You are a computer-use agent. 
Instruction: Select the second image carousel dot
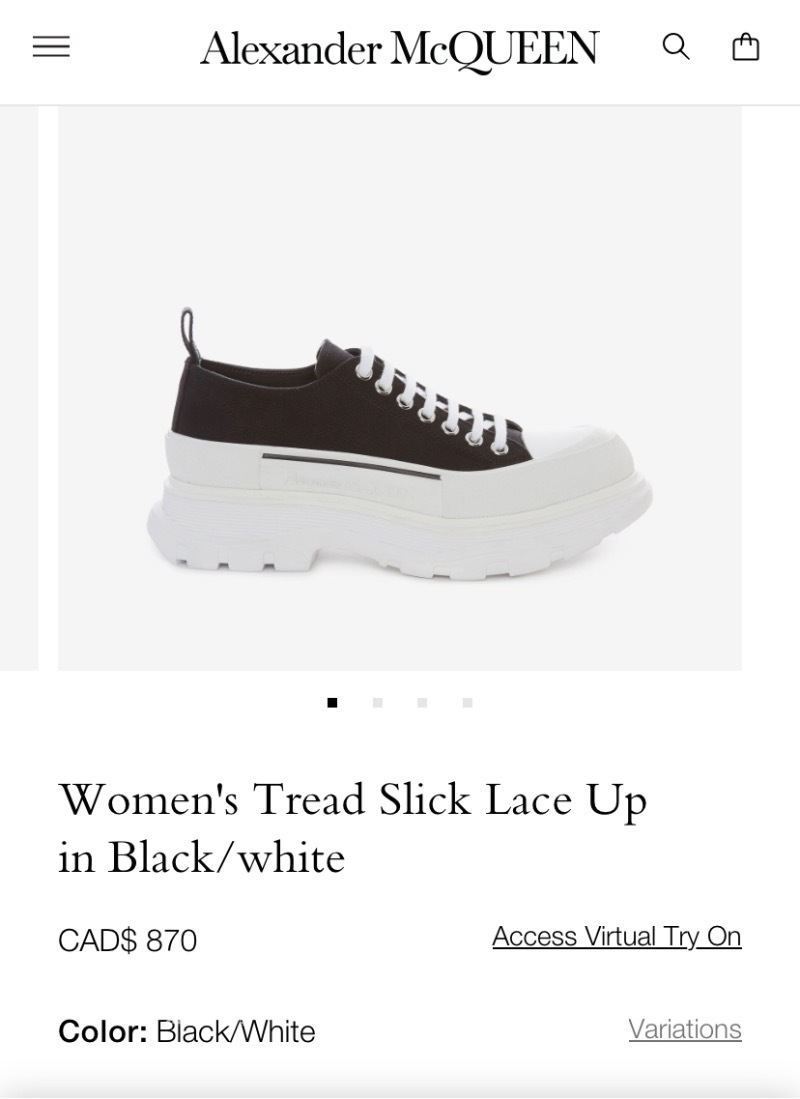coord(377,702)
